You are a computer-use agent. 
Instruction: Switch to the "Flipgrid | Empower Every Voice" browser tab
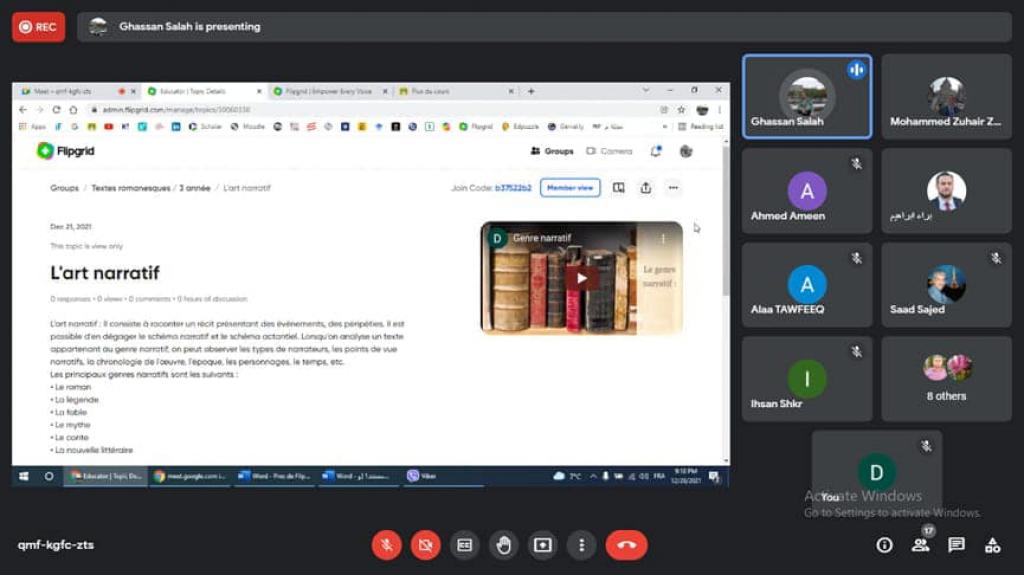[328, 91]
